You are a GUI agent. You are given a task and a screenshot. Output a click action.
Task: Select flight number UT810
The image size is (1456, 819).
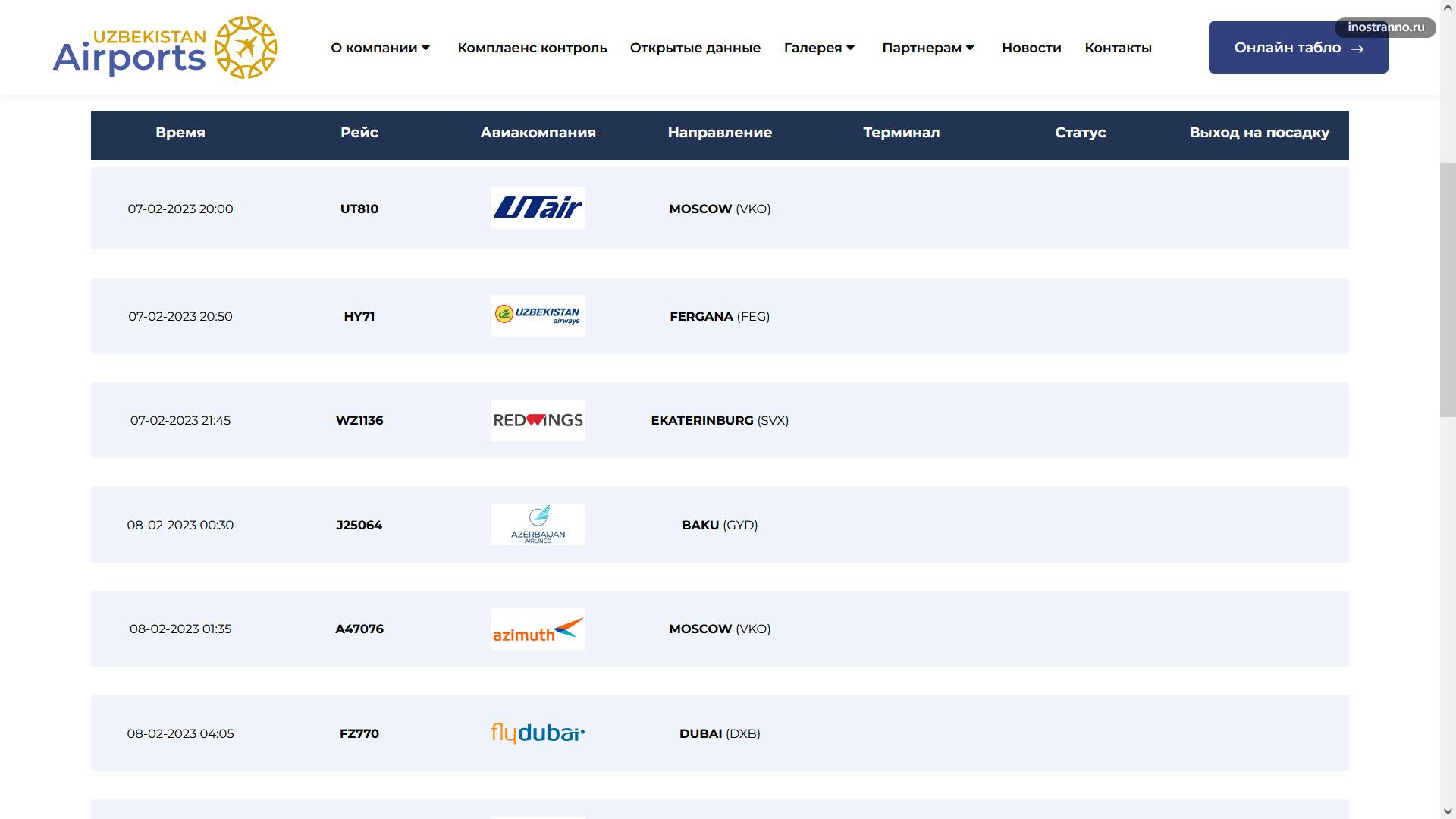coord(359,209)
